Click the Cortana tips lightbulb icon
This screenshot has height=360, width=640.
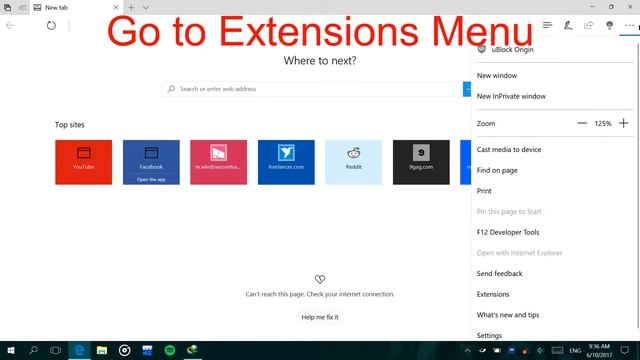pos(609,25)
